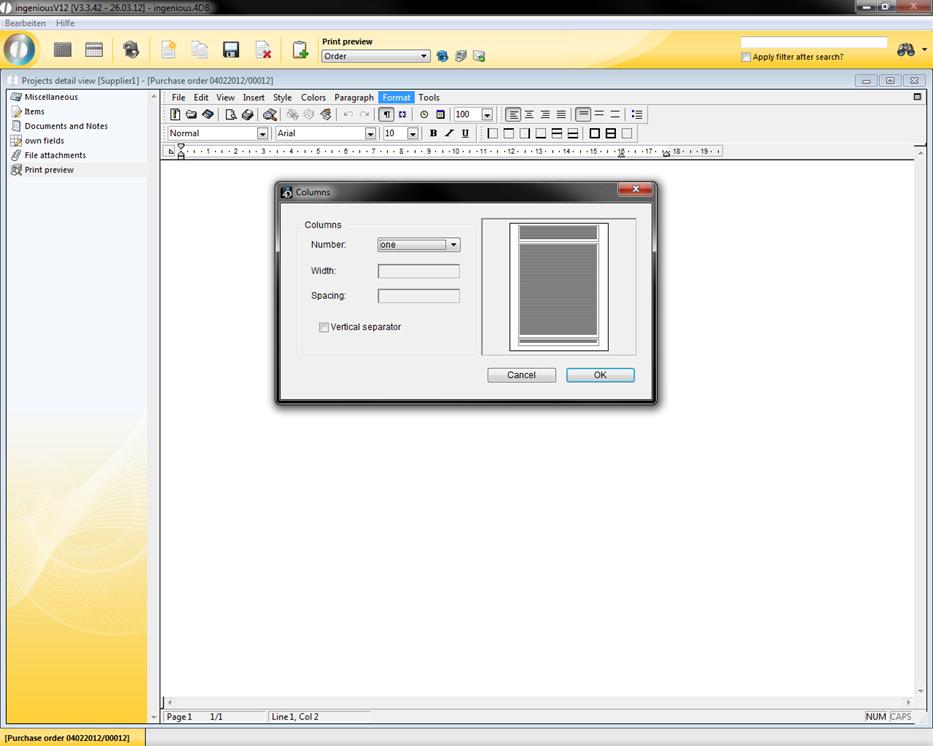This screenshot has height=746, width=933.
Task: Enable the Vertical separator checkbox
Action: 324,327
